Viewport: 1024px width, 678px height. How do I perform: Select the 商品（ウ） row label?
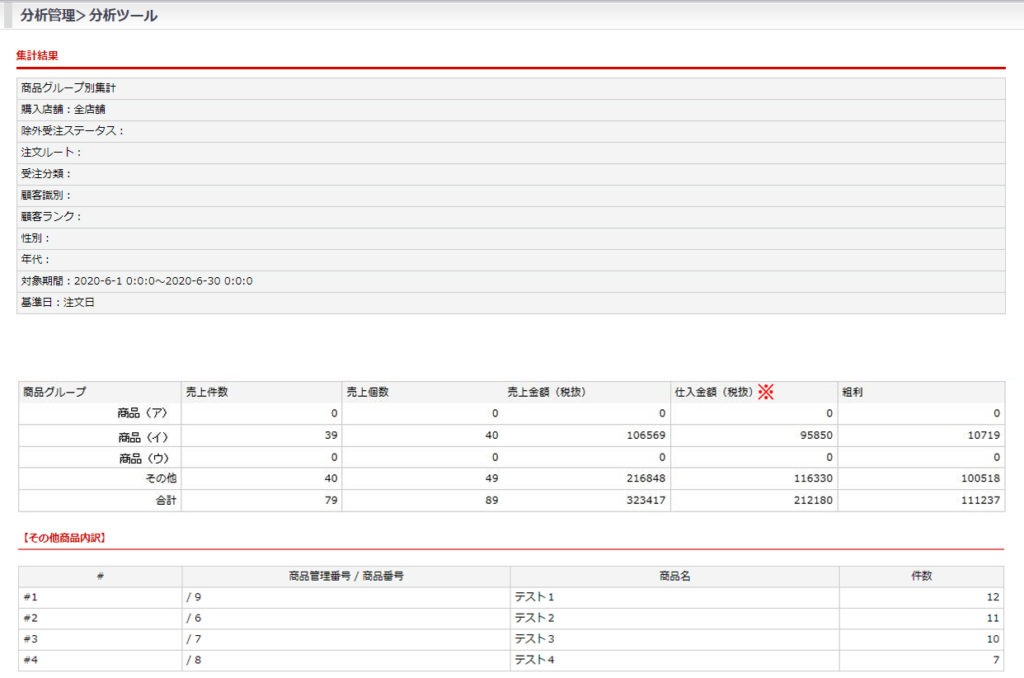144,459
